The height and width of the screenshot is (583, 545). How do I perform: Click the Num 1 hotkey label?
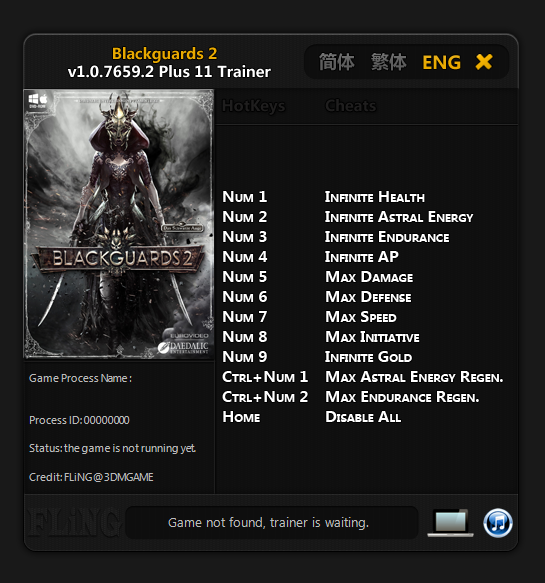tap(245, 197)
